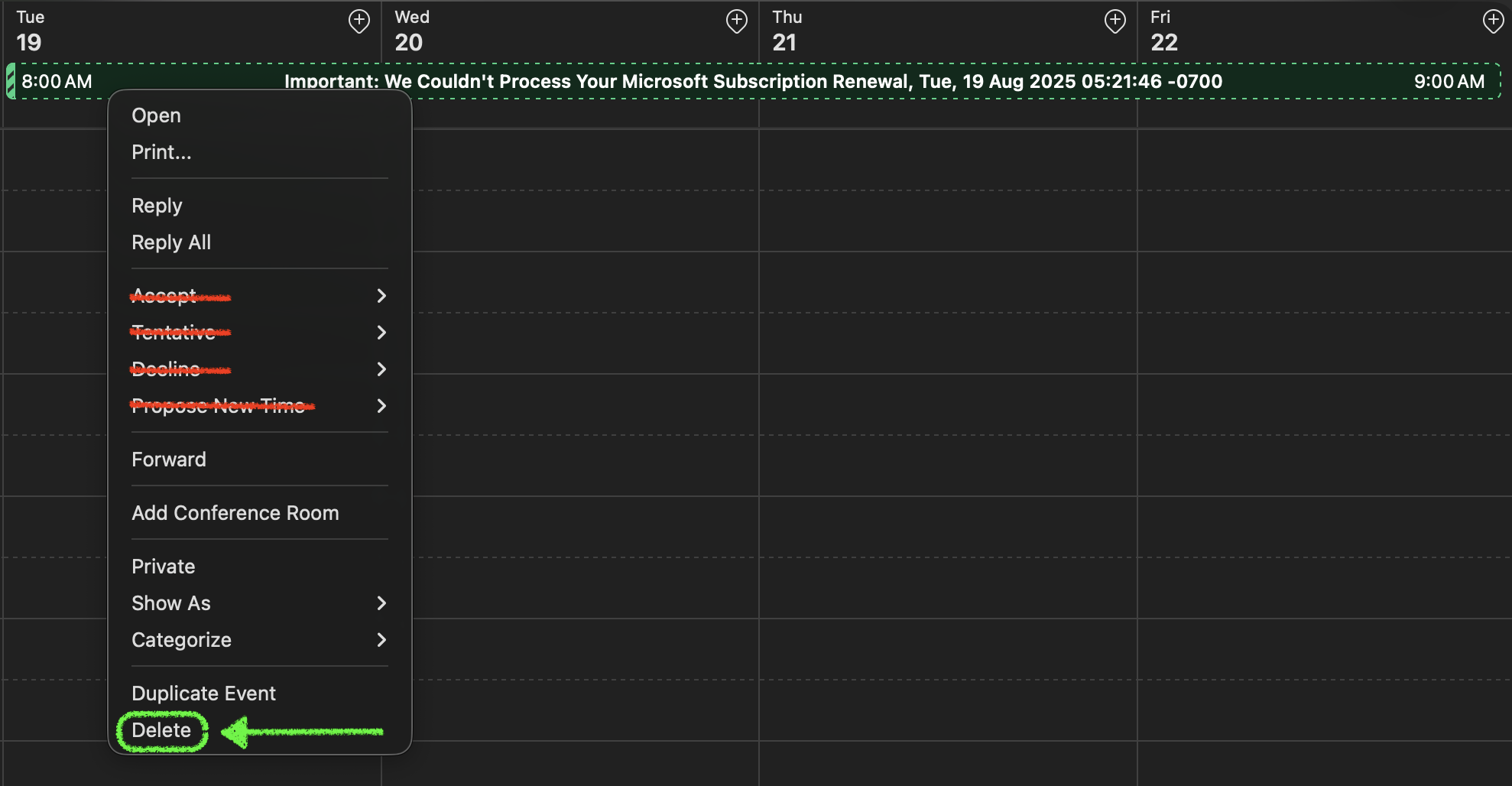Mark the event as Private

[x=260, y=567]
